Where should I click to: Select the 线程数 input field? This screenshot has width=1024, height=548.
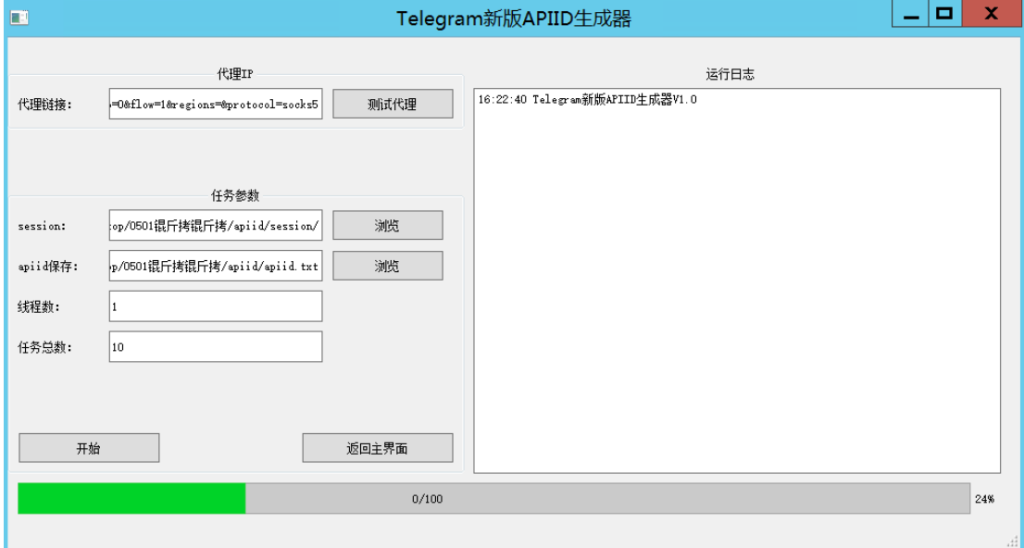(216, 306)
